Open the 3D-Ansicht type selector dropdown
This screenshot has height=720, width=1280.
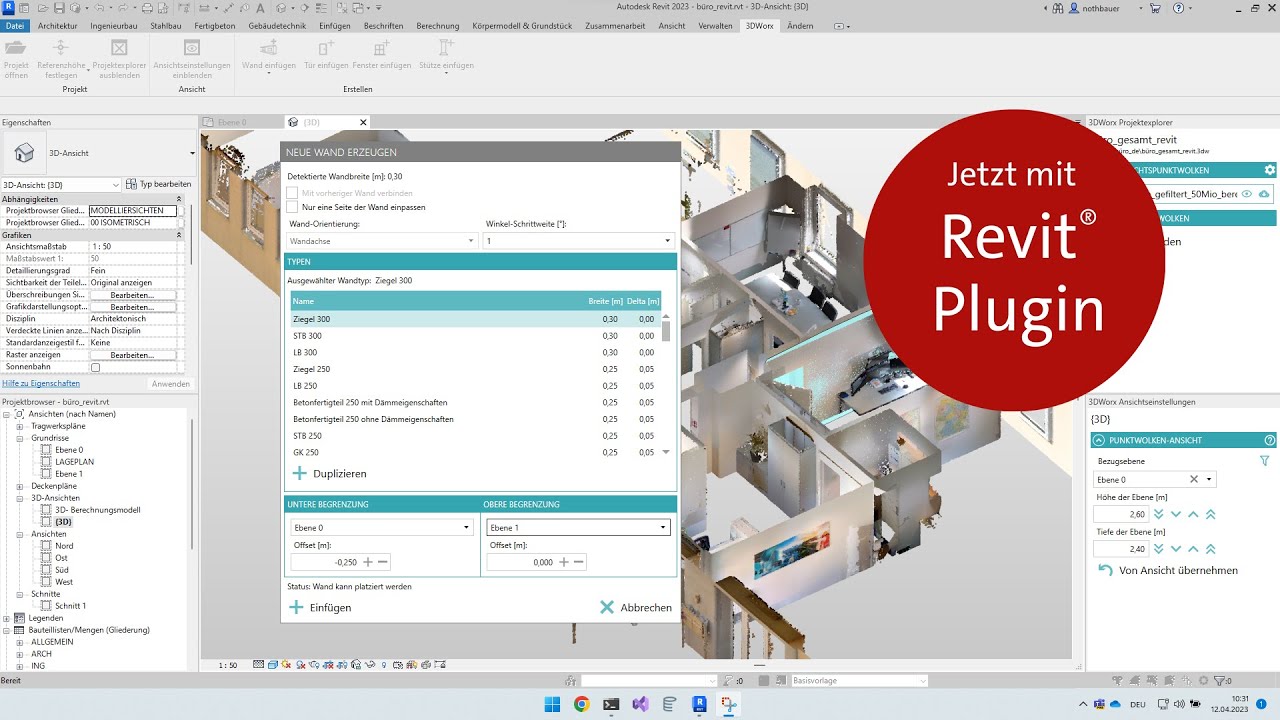192,153
